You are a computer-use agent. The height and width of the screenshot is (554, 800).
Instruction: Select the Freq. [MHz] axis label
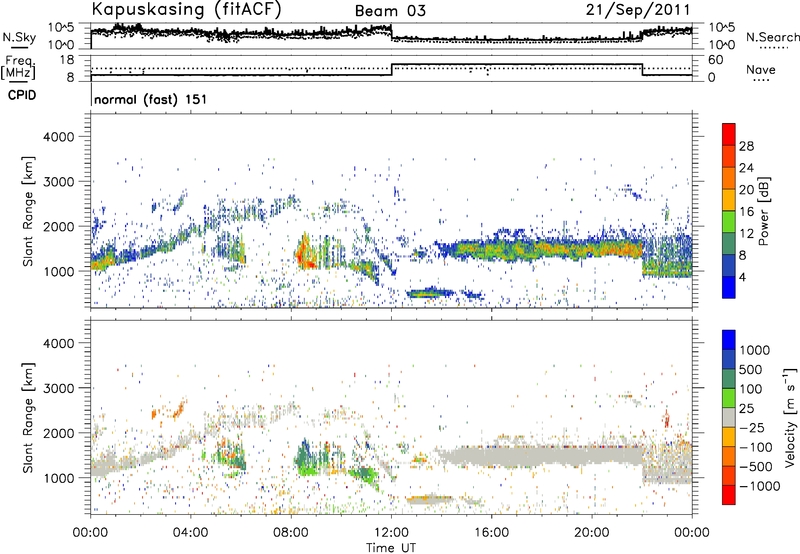(18, 67)
